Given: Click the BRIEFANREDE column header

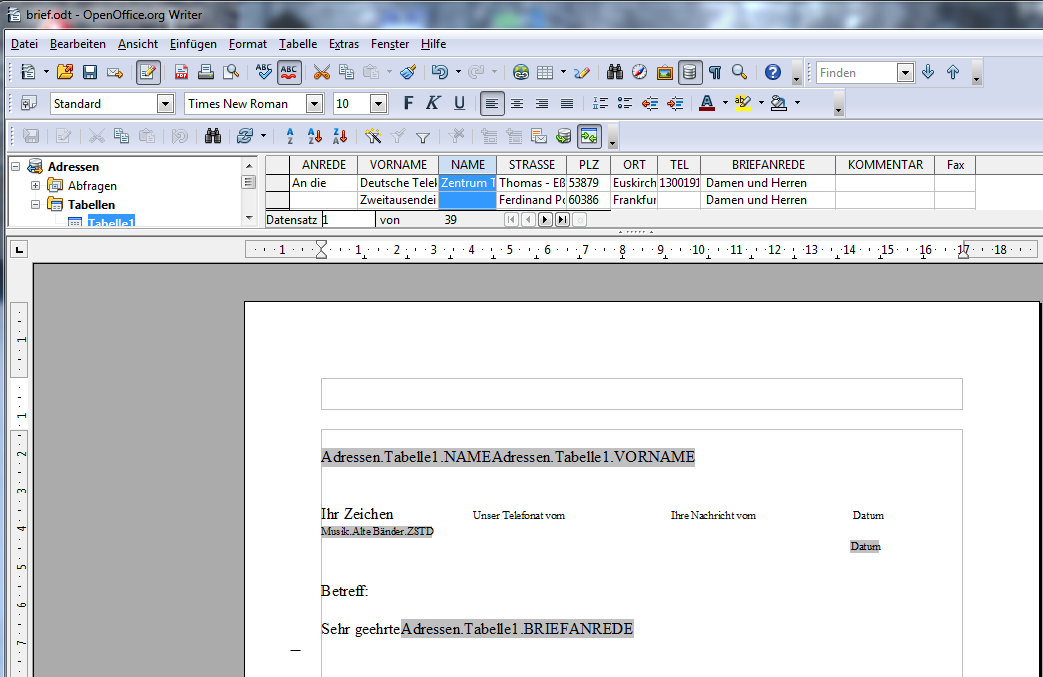Looking at the screenshot, I should coord(767,165).
